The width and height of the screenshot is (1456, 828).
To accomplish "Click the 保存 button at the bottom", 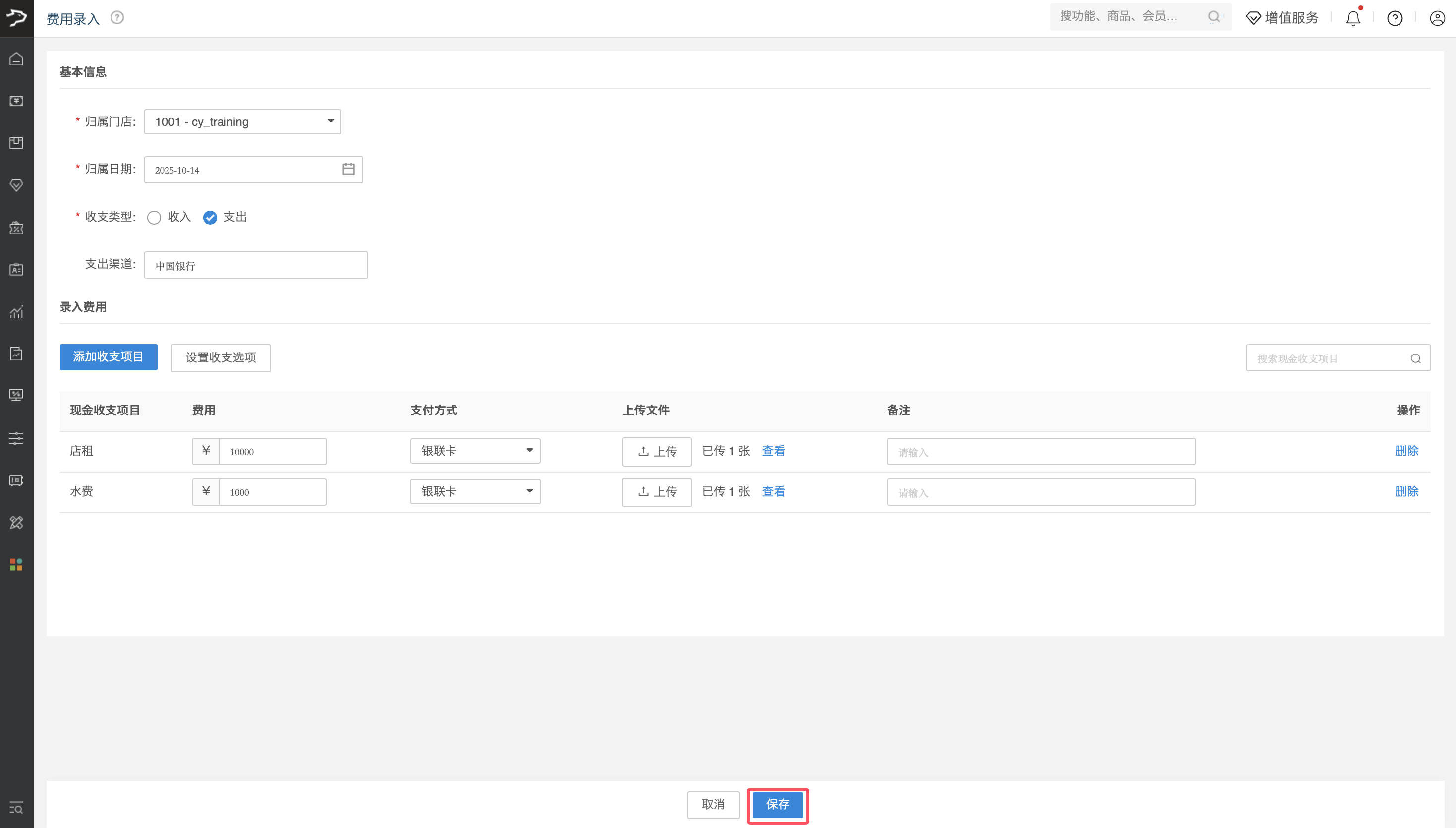I will pos(778,805).
